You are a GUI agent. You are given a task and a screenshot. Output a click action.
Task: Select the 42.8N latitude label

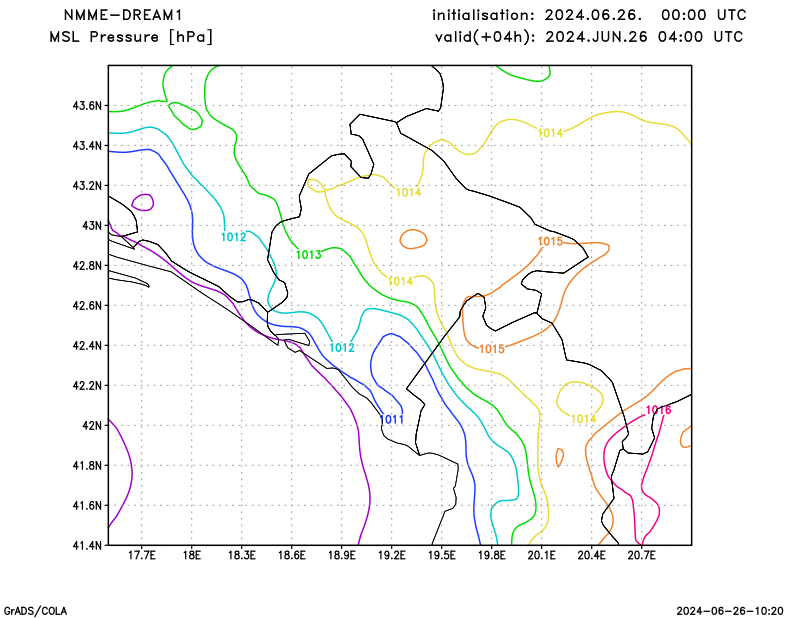(x=87, y=266)
